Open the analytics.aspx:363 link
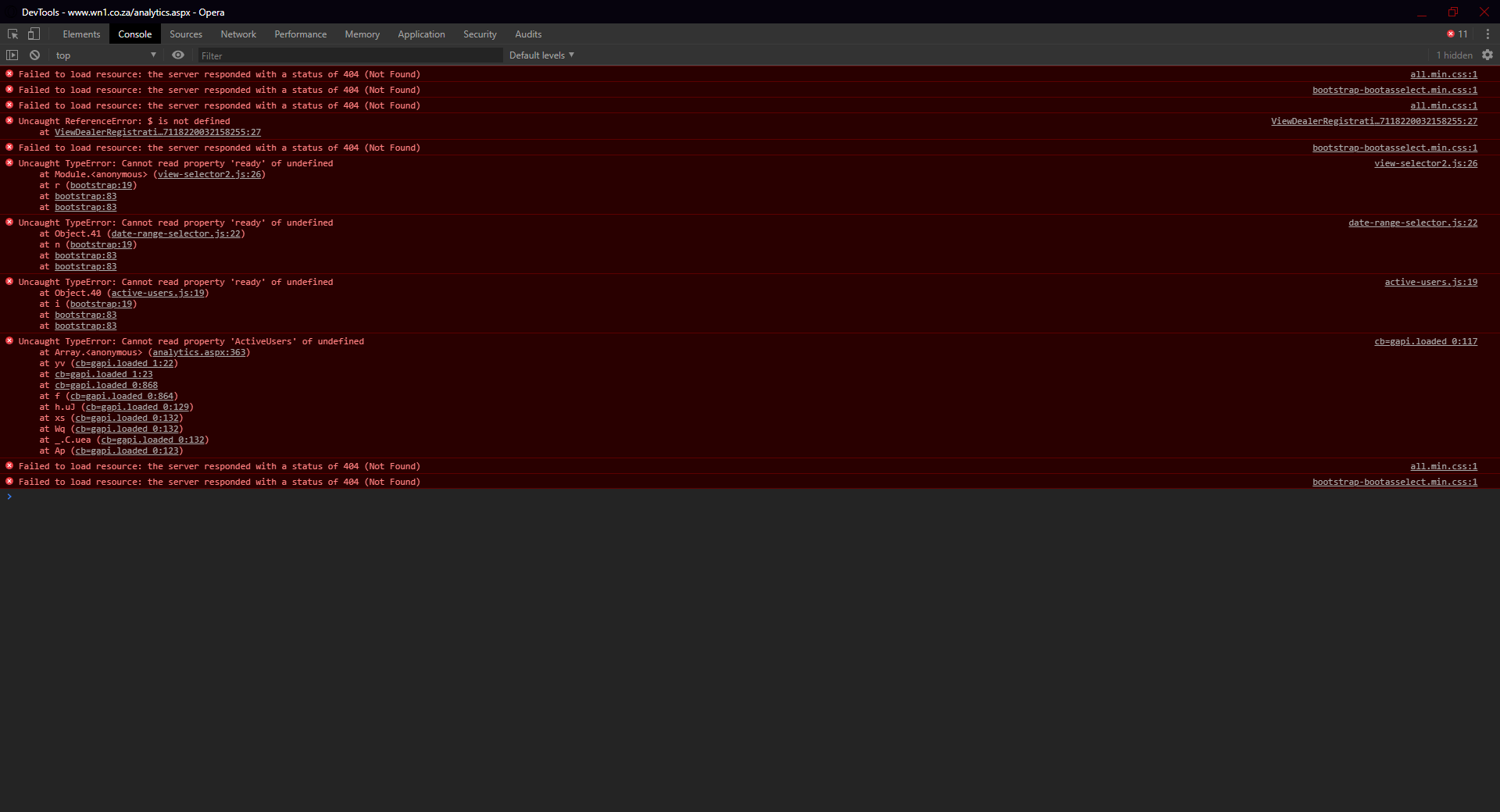This screenshot has height=812, width=1500. click(x=200, y=353)
